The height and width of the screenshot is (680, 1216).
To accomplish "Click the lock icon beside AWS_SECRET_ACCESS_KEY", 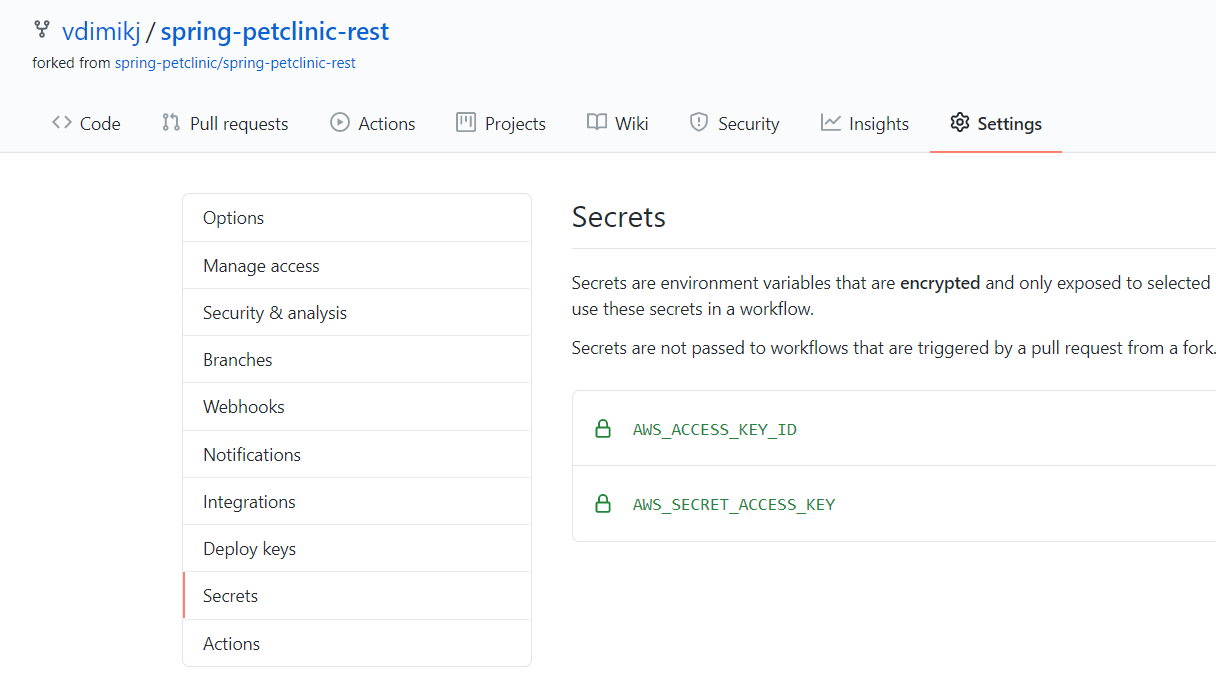I will point(603,504).
